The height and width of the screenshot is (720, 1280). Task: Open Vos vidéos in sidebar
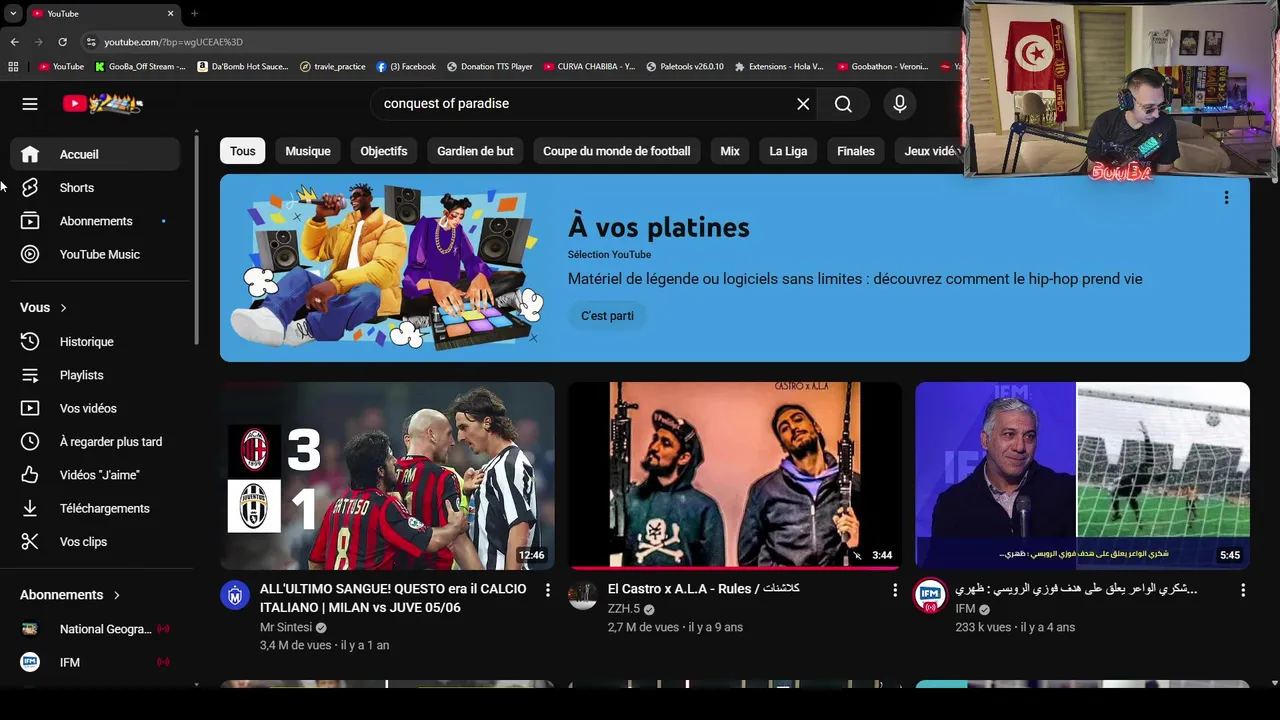coord(95,408)
